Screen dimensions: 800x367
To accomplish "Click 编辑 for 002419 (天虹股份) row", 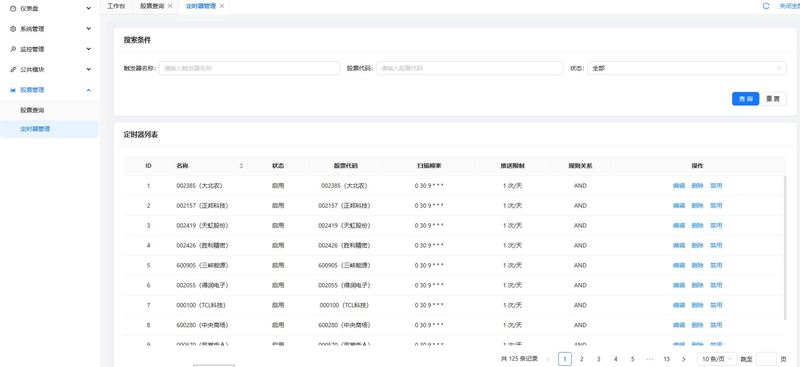I will point(679,226).
